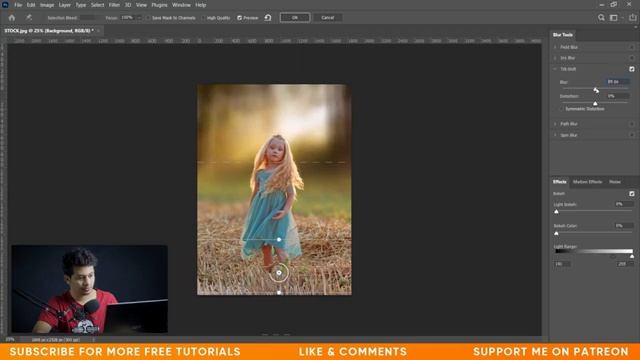Image resolution: width=640 pixels, height=360 pixels.
Task: Check Symmetric Distortion option
Action: tap(562, 109)
